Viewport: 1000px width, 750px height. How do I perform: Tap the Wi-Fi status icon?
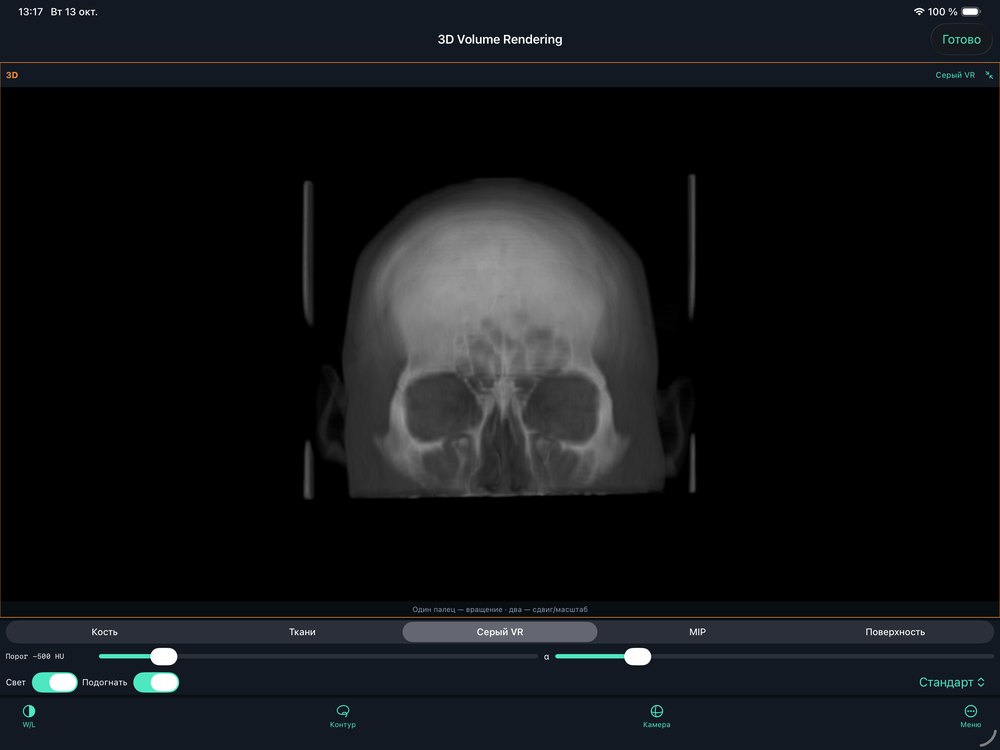click(x=919, y=11)
